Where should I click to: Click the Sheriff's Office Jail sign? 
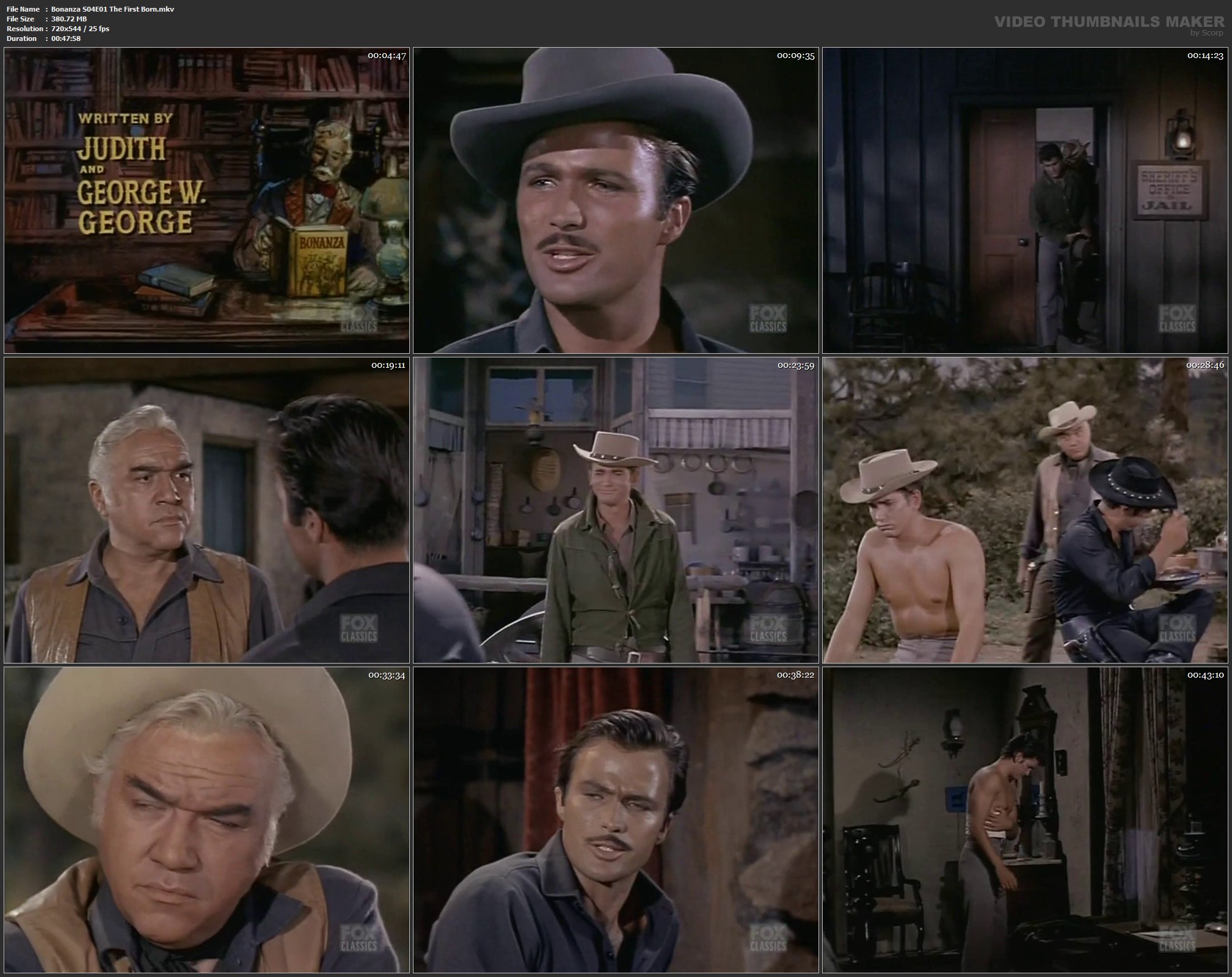[x=1170, y=190]
